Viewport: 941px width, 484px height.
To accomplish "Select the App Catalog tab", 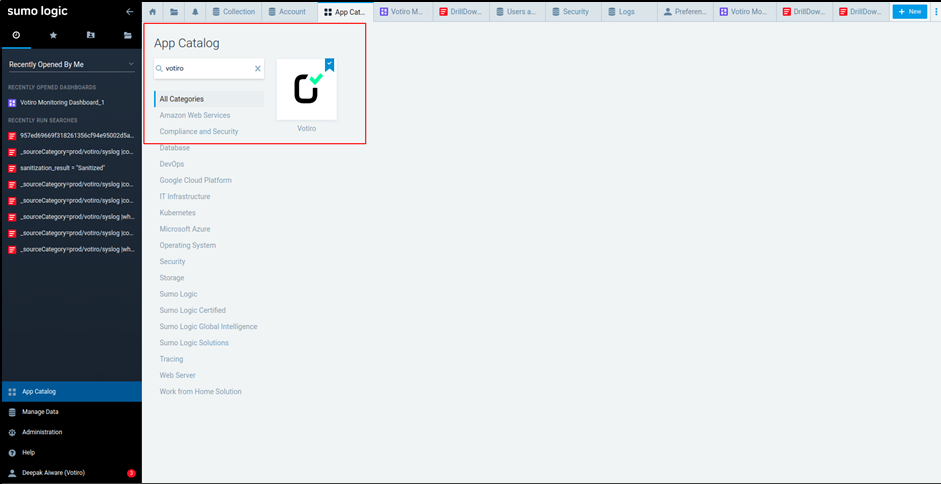I will [x=345, y=11].
